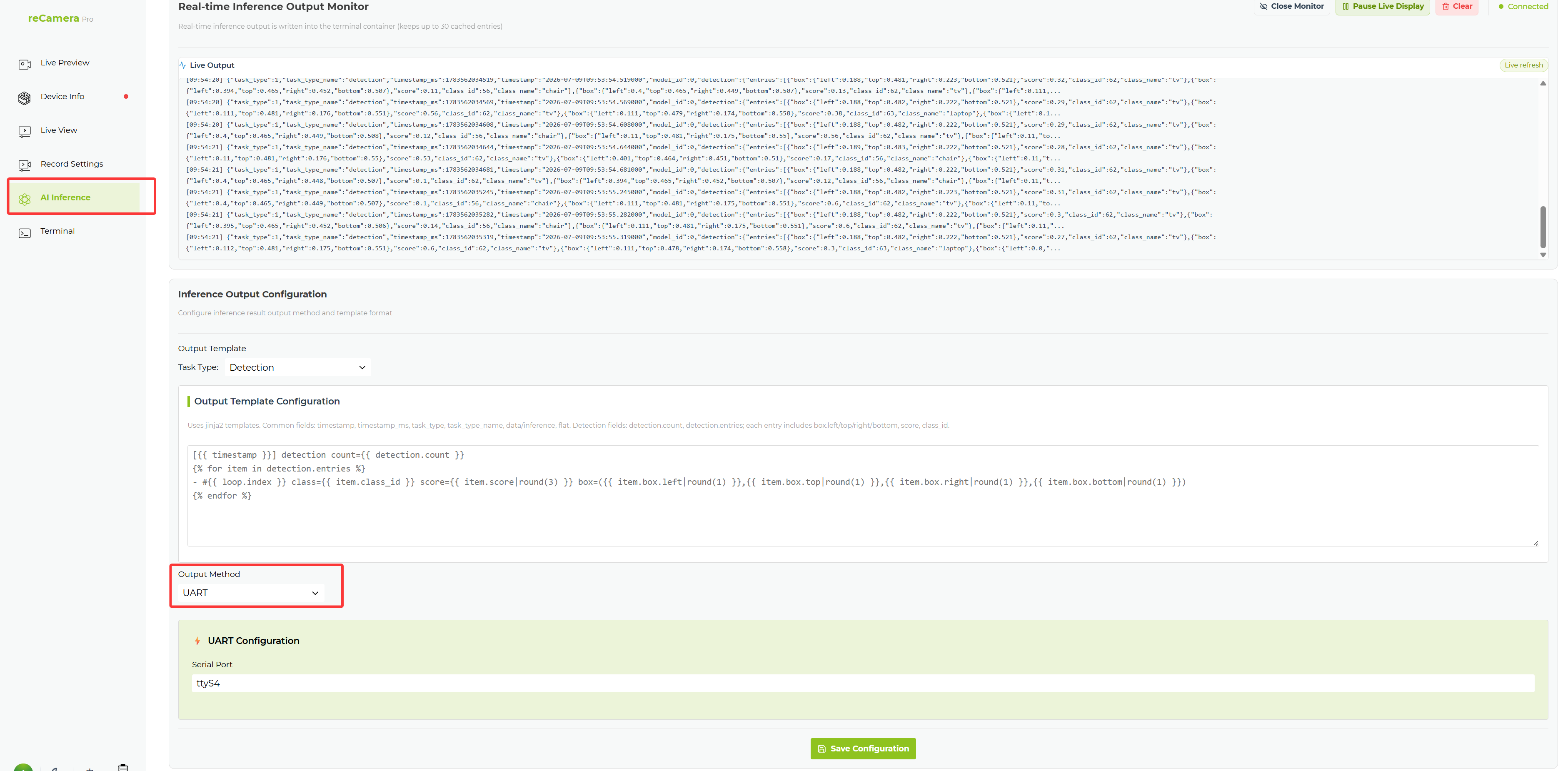
Task: Click the 'Inference Output Configuration' heading
Action: pos(252,294)
